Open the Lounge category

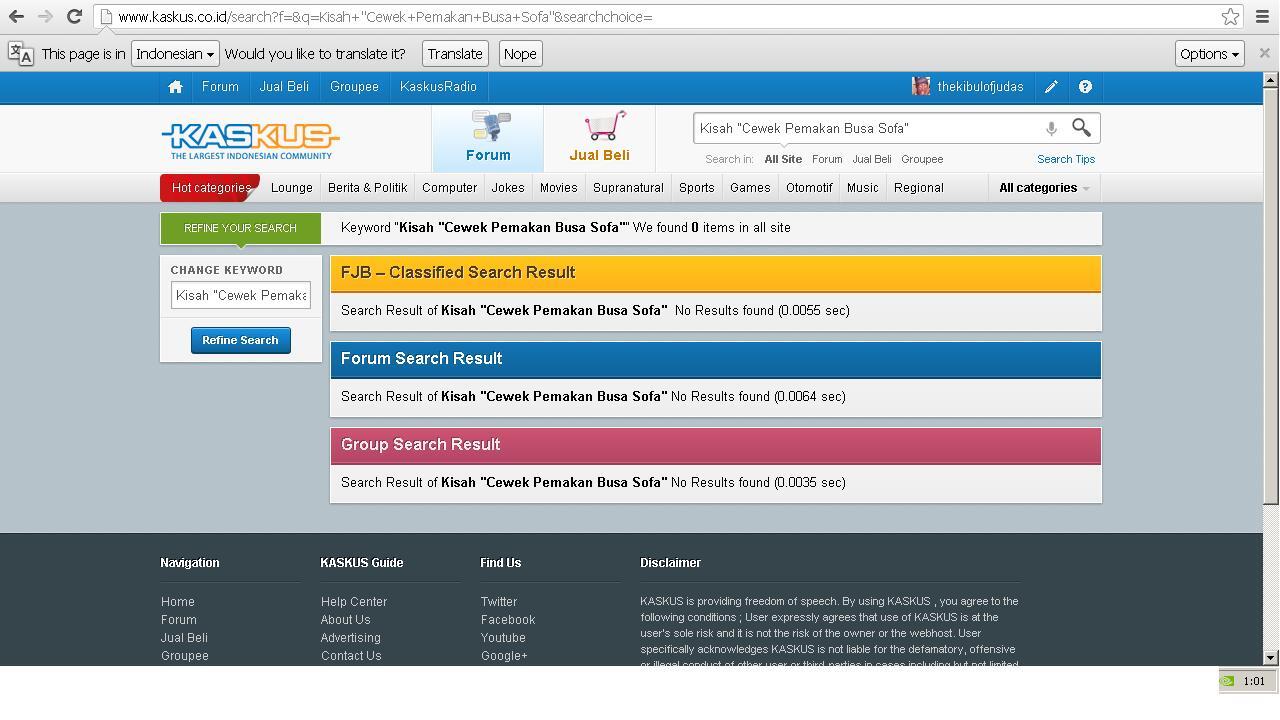(292, 188)
